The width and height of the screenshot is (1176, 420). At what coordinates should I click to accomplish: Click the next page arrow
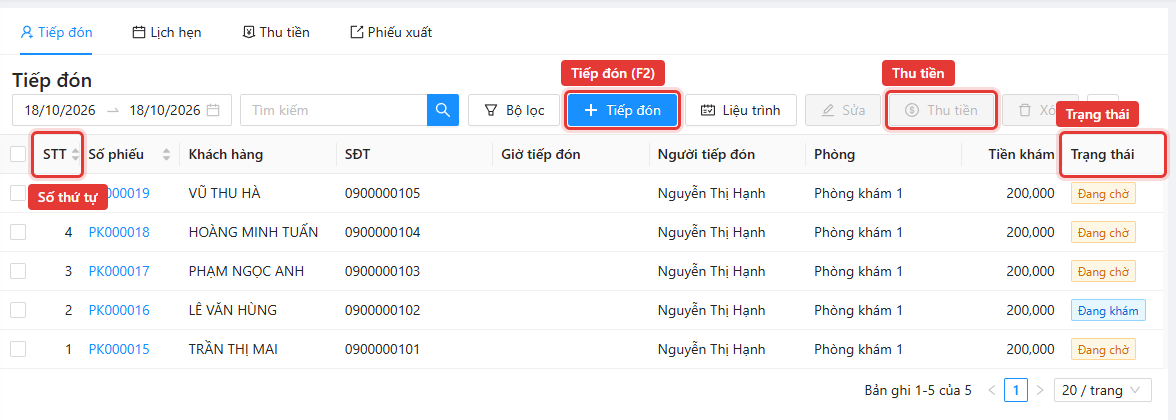coord(1040,390)
